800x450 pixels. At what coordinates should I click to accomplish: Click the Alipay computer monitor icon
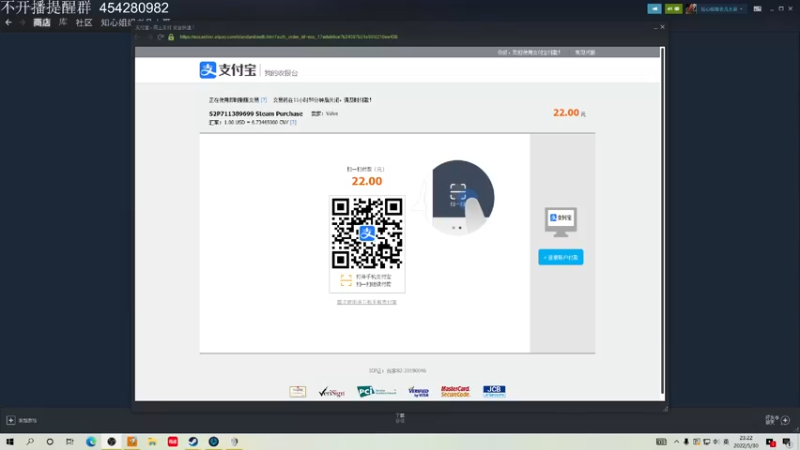(x=561, y=222)
